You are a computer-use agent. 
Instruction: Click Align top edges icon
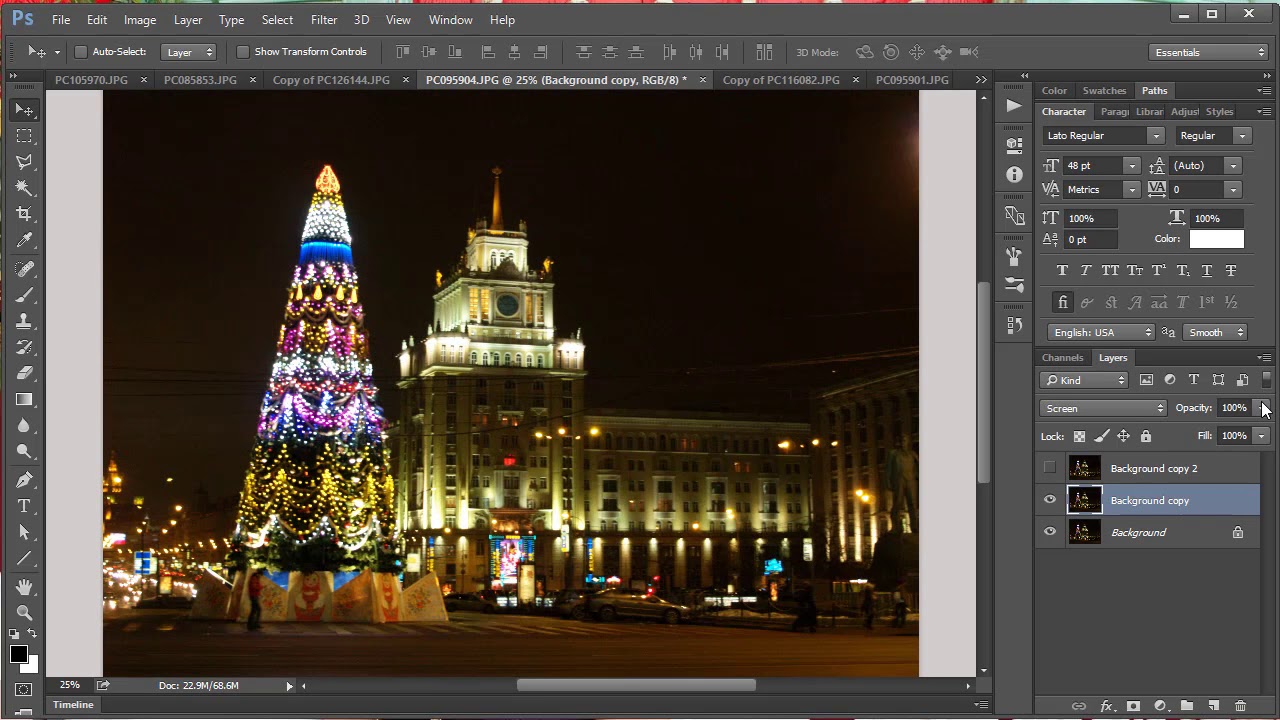coord(403,52)
